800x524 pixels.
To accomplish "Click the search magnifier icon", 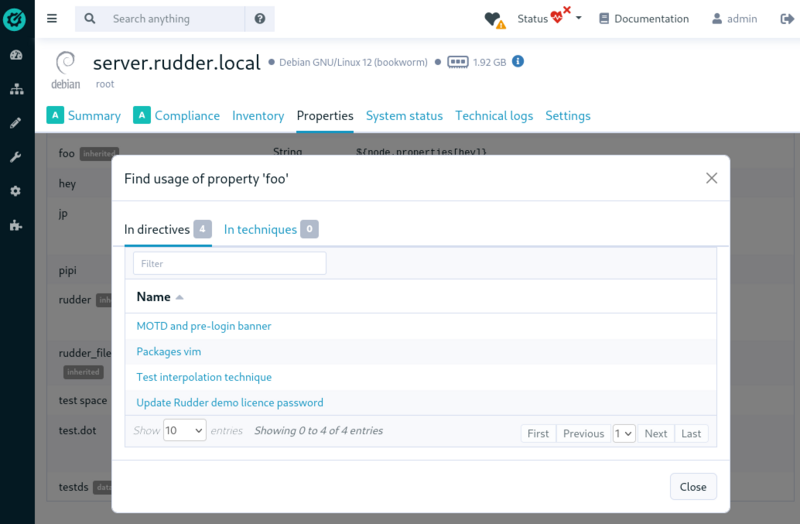I will pos(90,19).
